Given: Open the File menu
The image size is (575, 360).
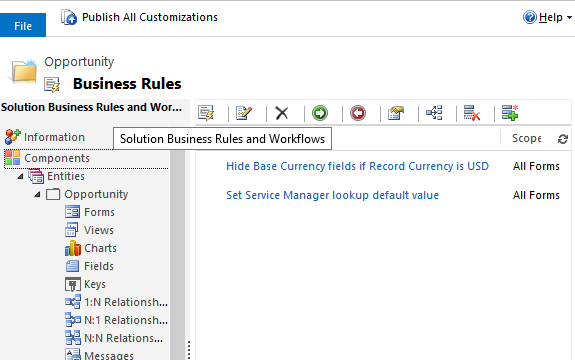Looking at the screenshot, I should [23, 25].
